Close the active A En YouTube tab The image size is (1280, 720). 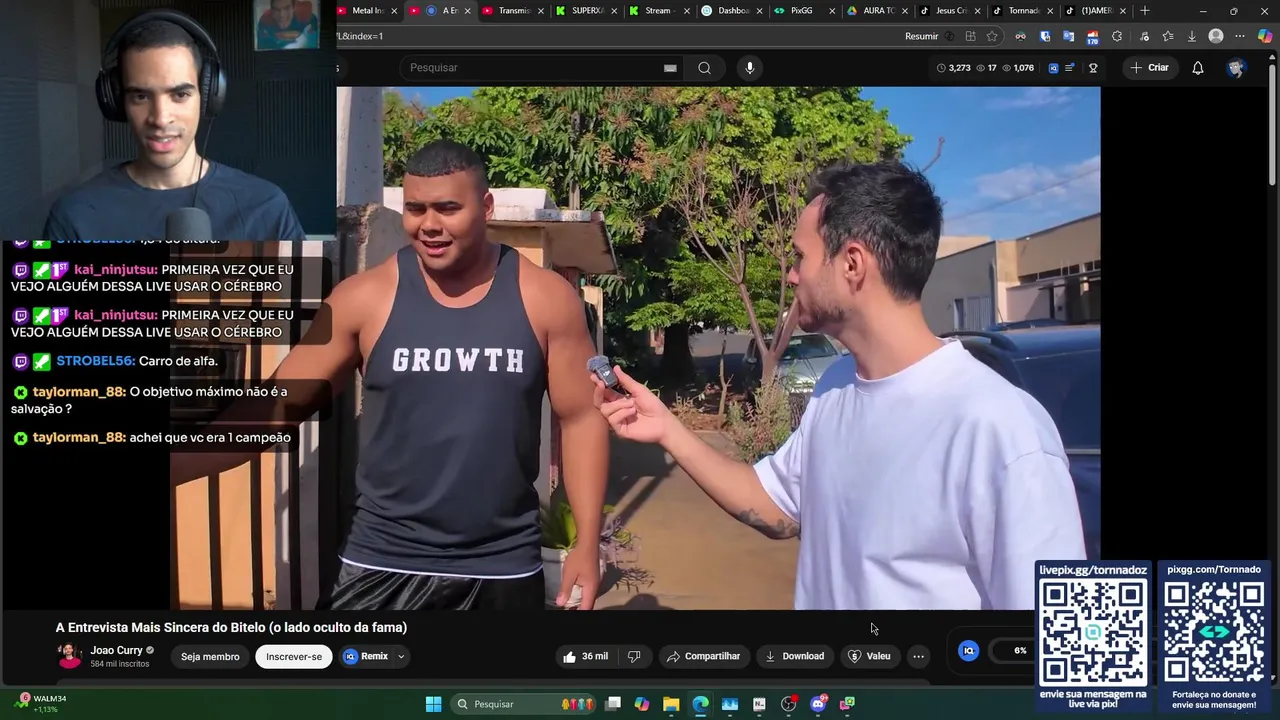pyautogui.click(x=467, y=11)
